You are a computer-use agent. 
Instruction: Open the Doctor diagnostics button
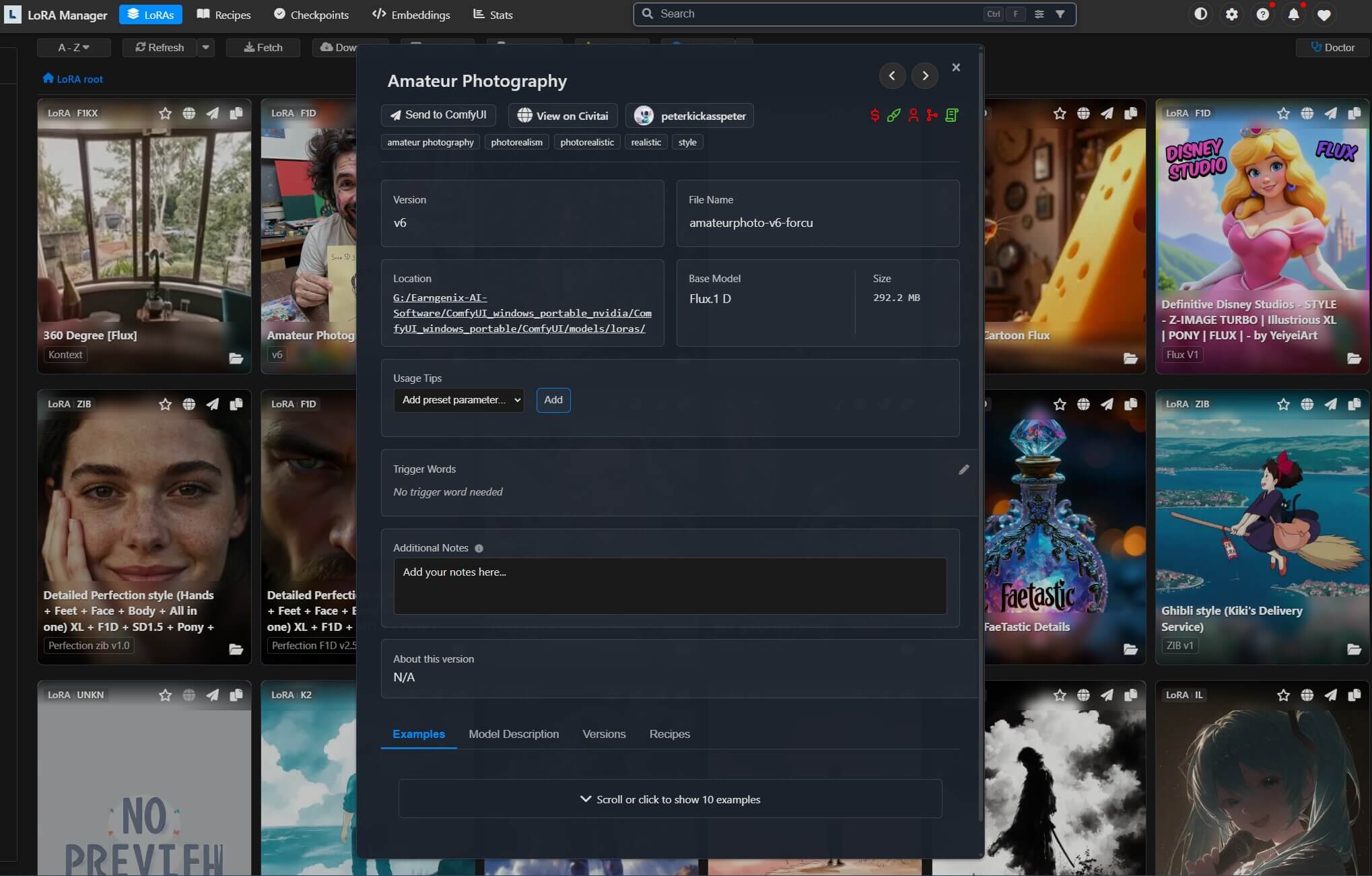[1332, 47]
